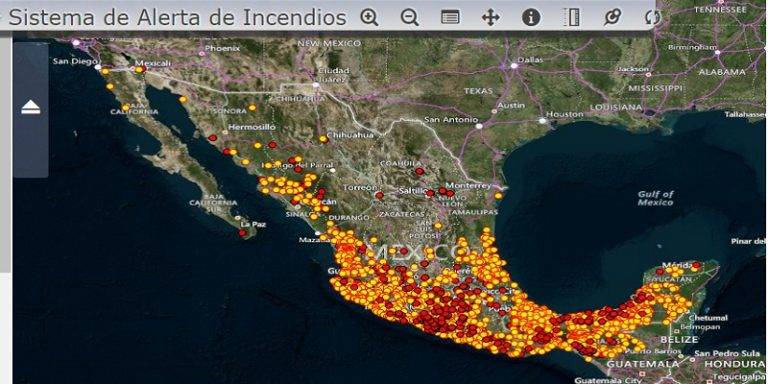The height and width of the screenshot is (384, 768).
Task: Click the TAMAULIPAS state label
Action: coord(474,212)
